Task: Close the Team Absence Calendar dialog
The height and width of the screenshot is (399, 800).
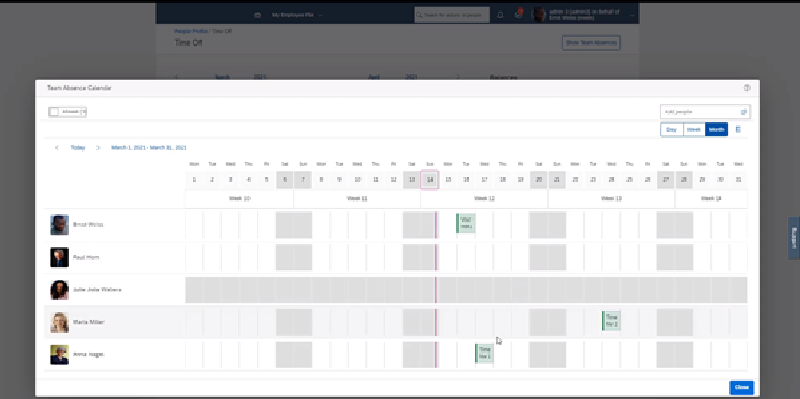Action: coord(741,387)
